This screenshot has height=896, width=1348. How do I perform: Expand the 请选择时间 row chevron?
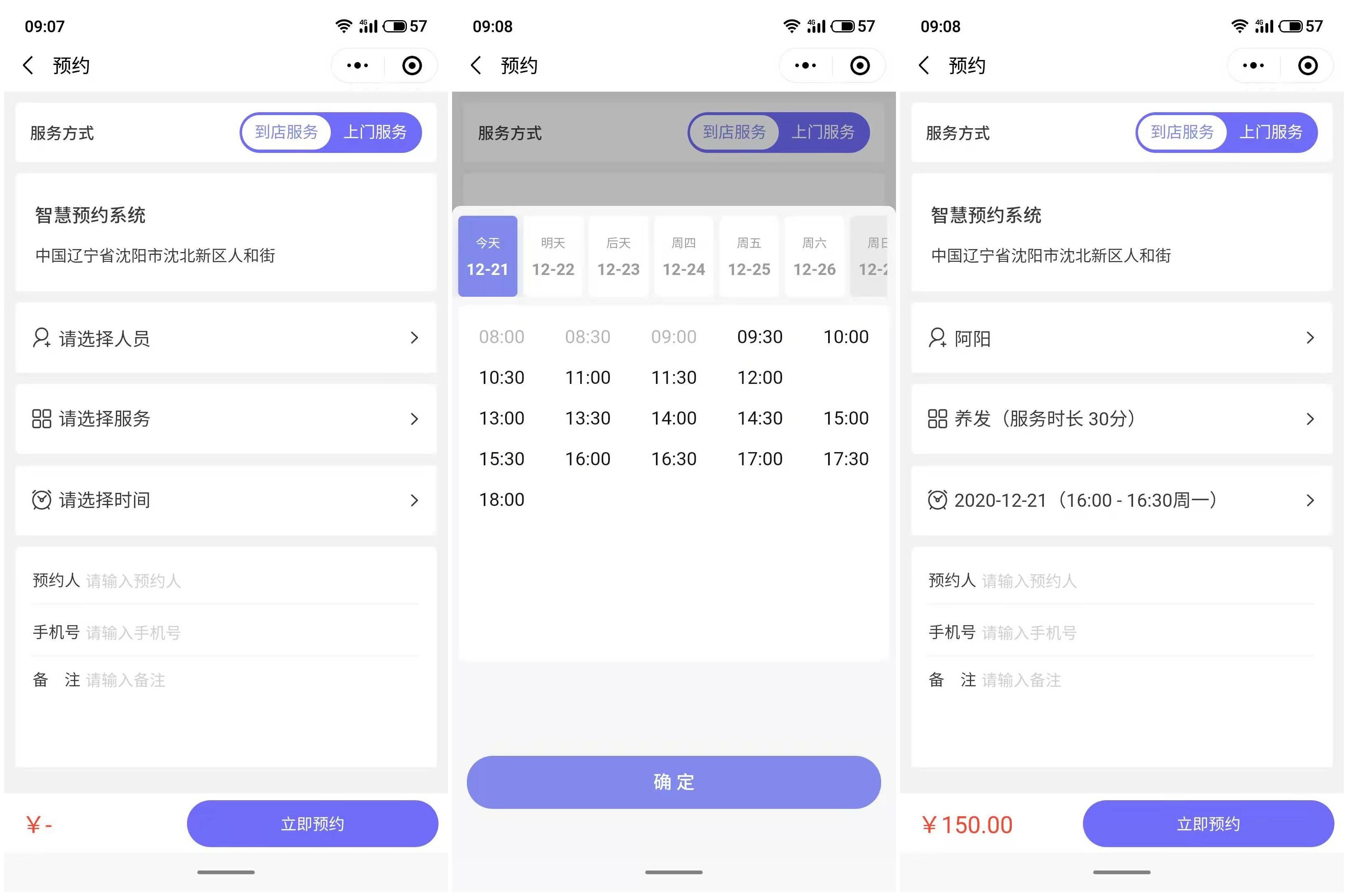click(x=414, y=500)
